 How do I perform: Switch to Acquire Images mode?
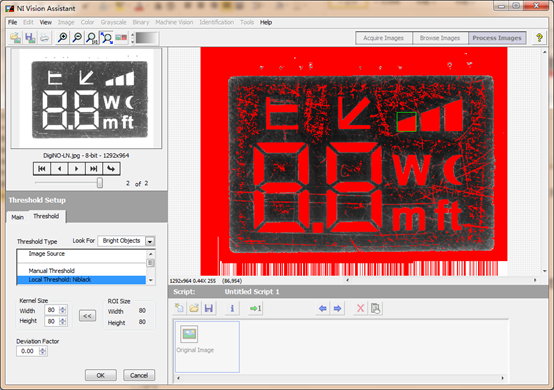[384, 38]
